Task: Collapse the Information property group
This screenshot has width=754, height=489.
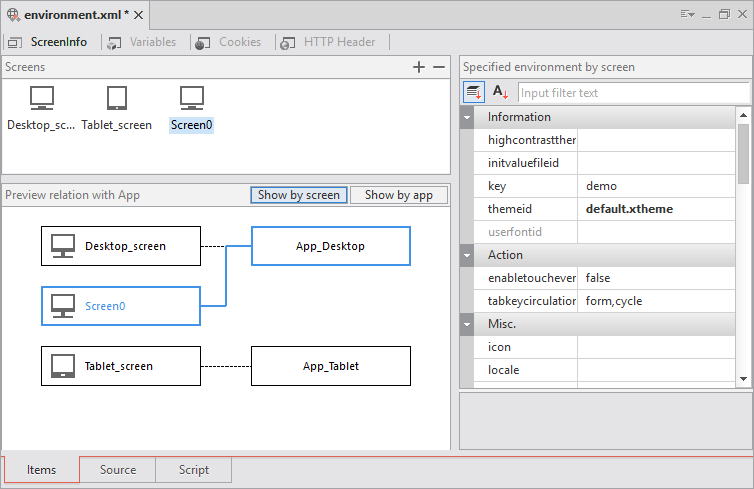Action: click(x=467, y=117)
